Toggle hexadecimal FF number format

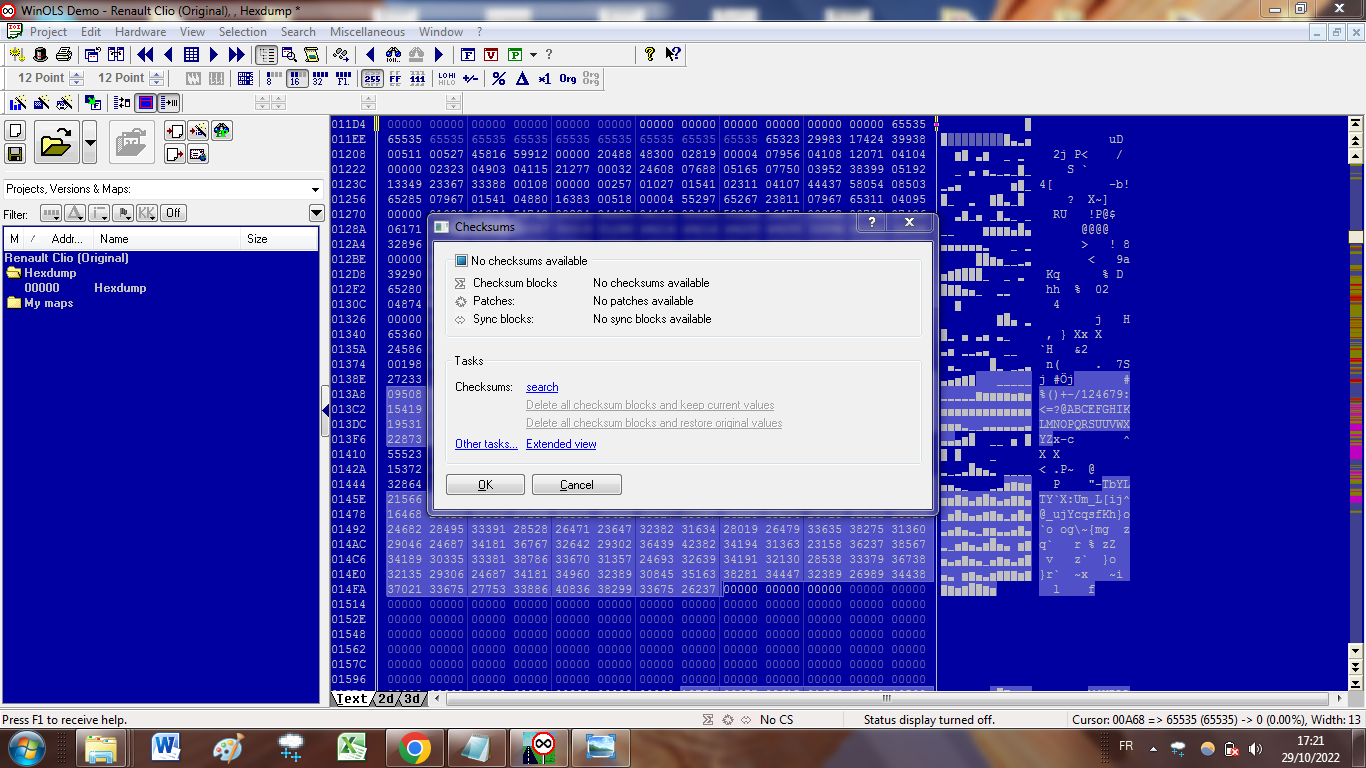(x=395, y=78)
